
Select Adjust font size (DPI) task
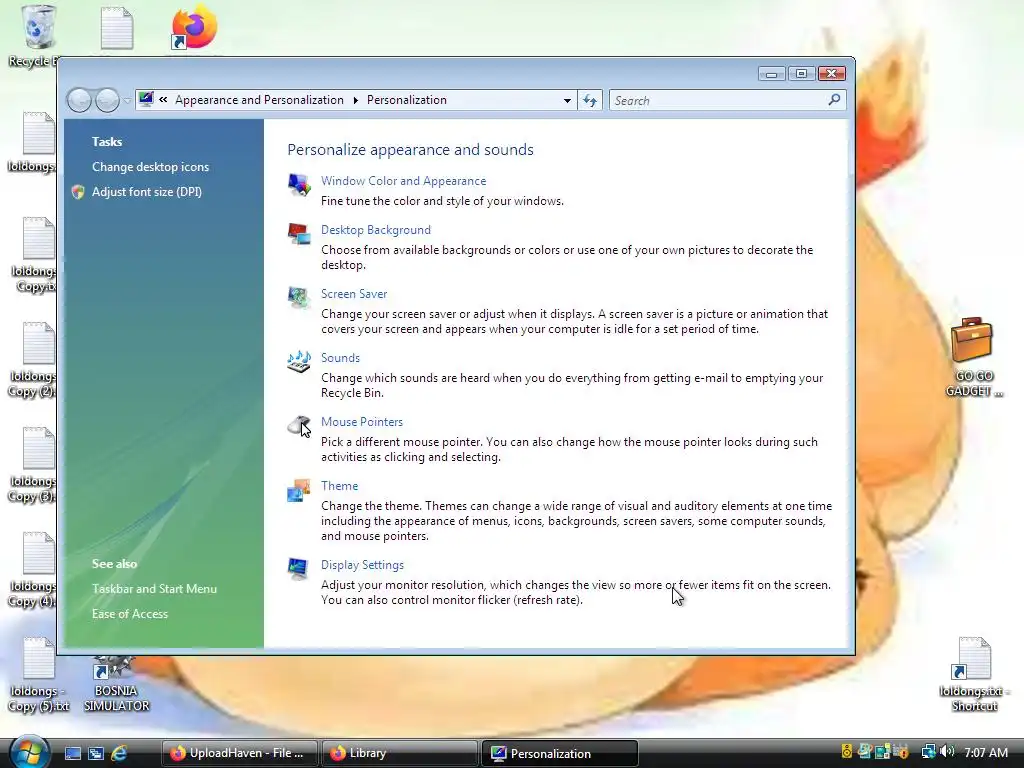[x=147, y=191]
